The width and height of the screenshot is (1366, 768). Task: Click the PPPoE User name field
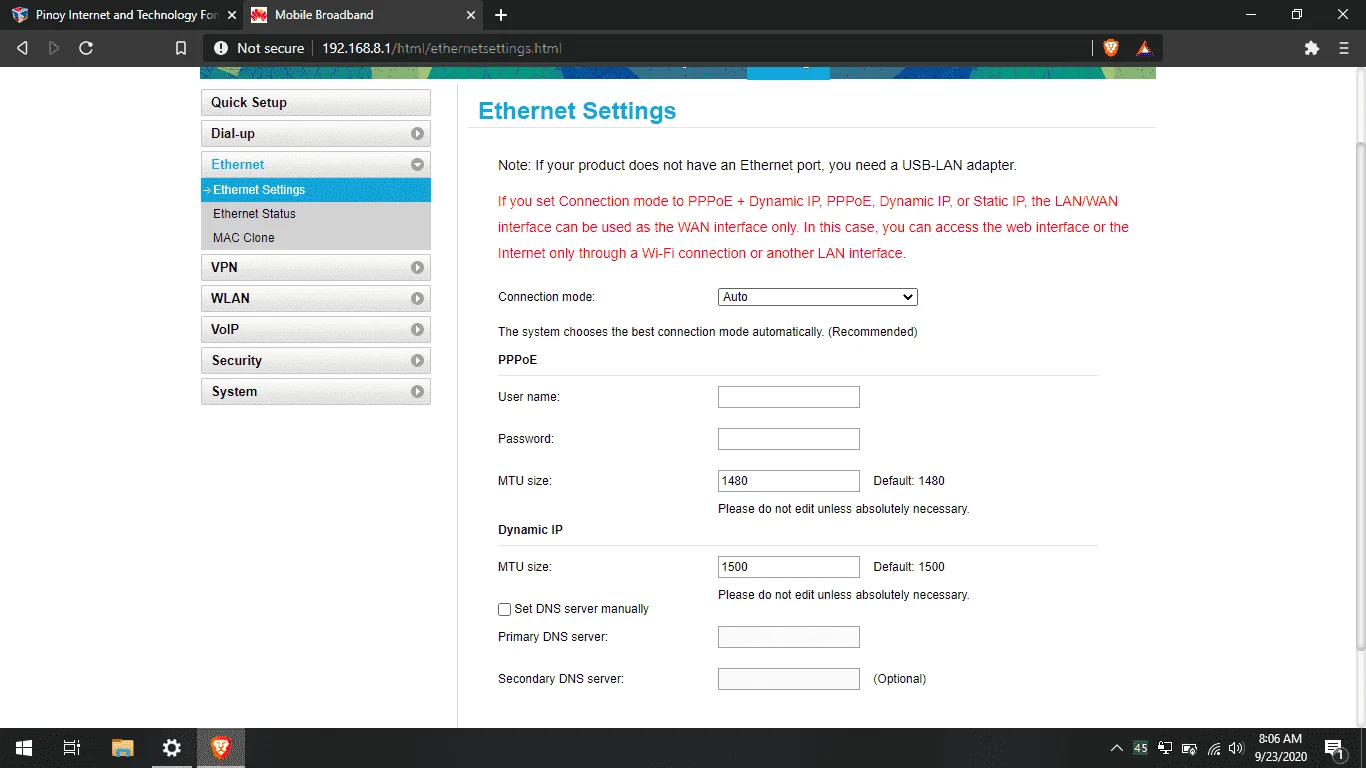coord(789,397)
